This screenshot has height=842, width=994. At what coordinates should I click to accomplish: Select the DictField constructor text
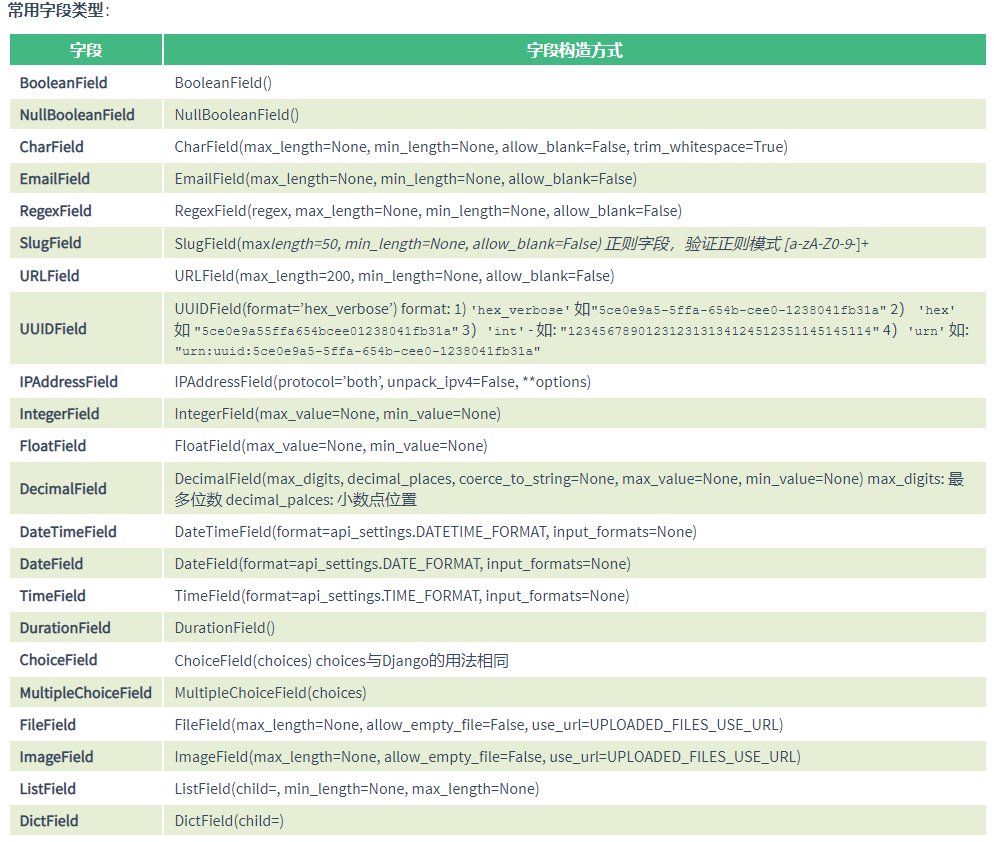click(229, 821)
